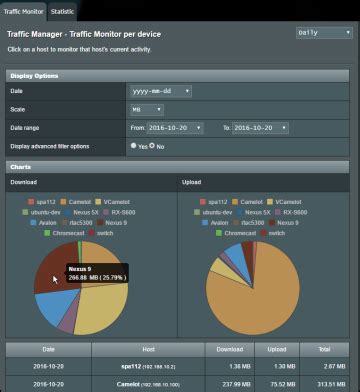Open host Camelot in the table

pos(148,384)
